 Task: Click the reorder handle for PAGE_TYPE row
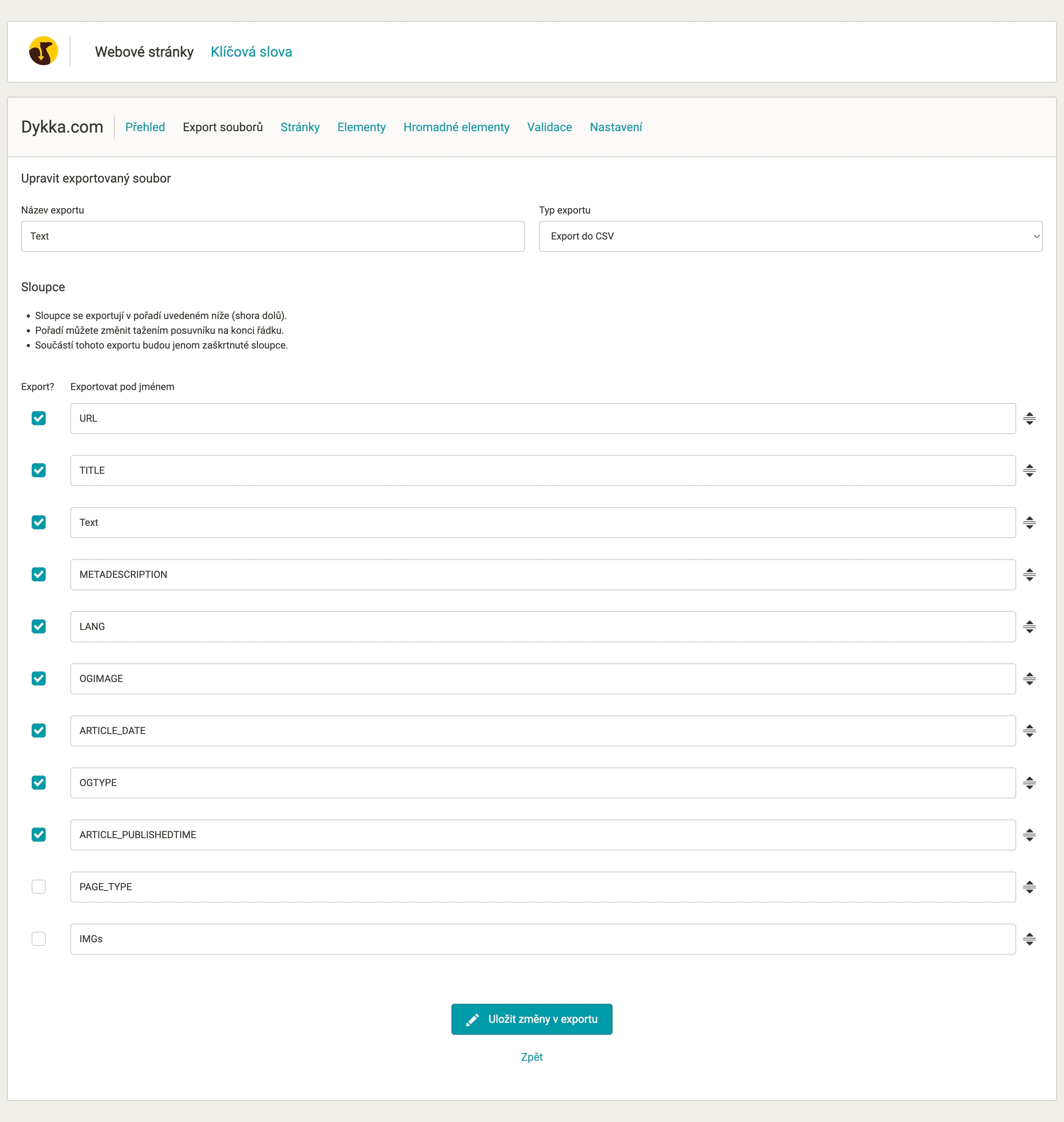coord(1029,887)
